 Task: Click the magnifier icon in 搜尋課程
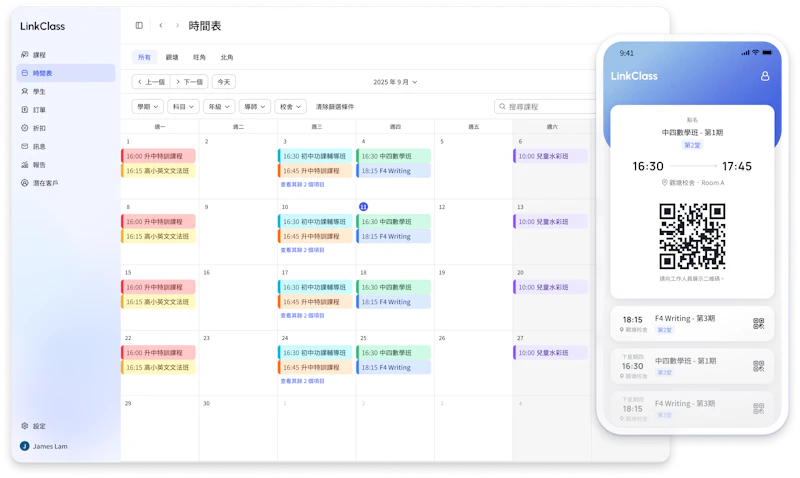click(x=503, y=107)
